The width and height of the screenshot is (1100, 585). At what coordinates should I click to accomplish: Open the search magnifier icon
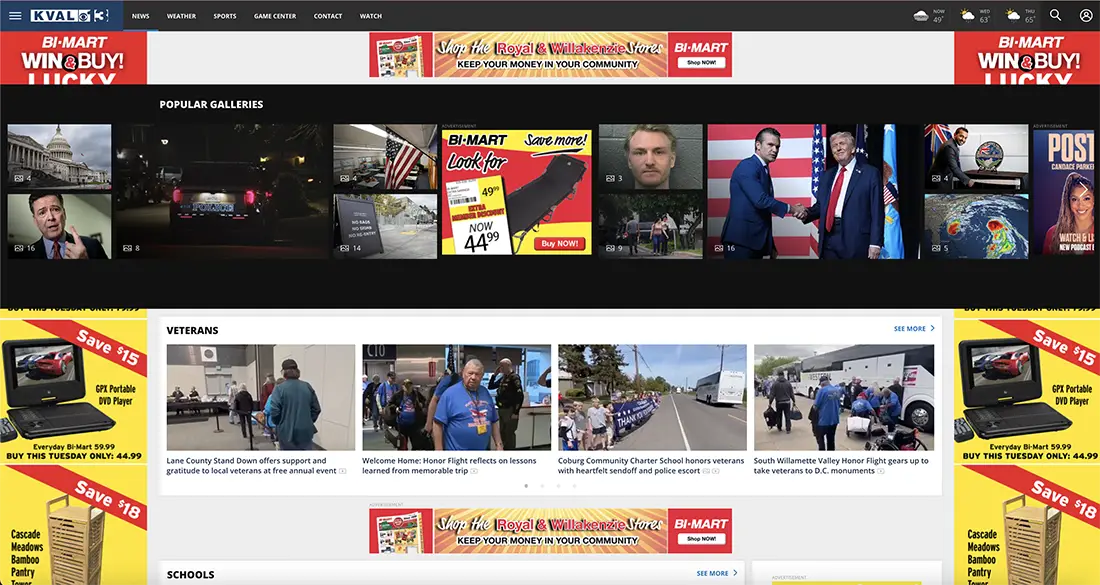[x=1055, y=15]
